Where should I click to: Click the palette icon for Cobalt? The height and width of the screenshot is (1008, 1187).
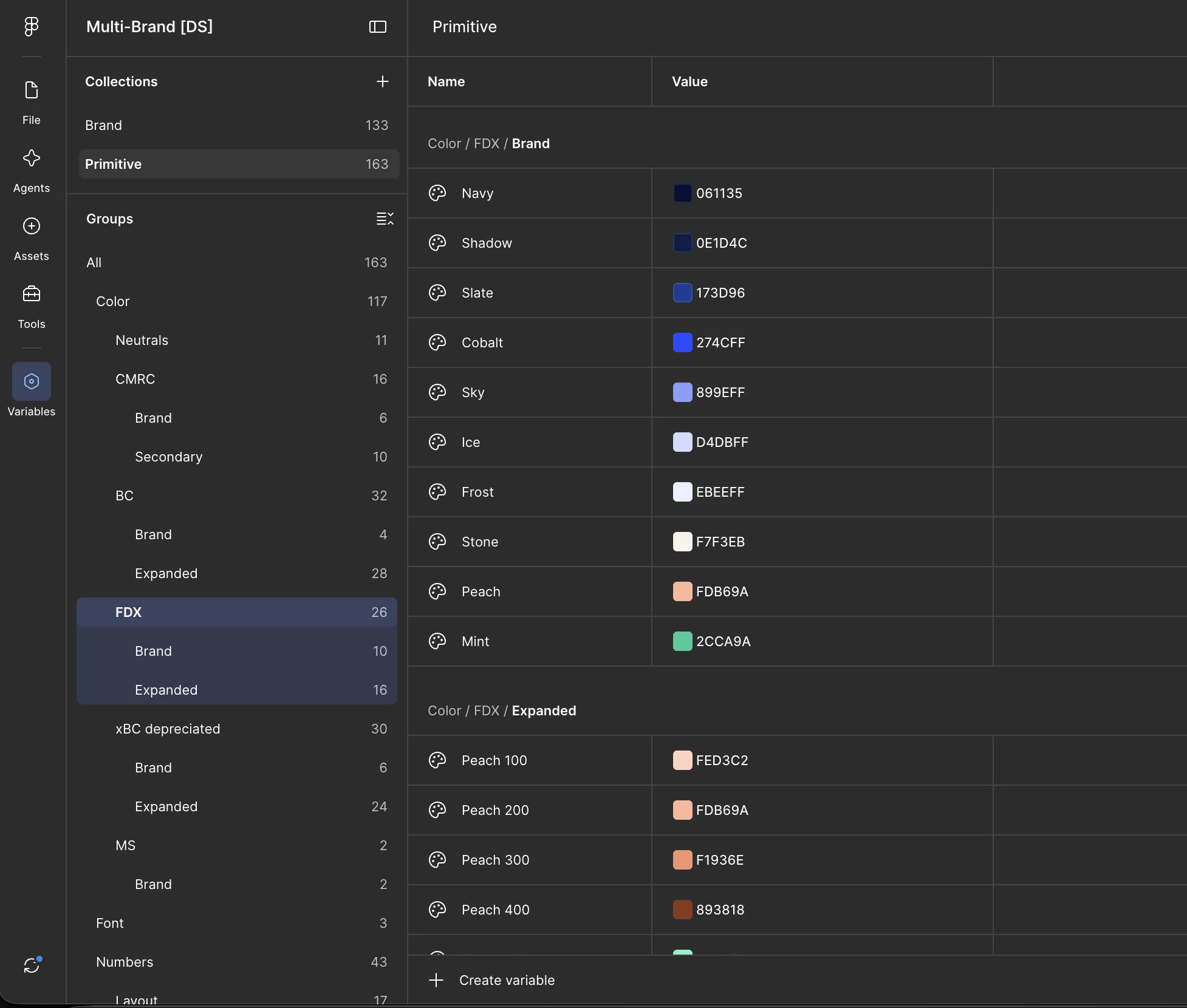pos(437,342)
